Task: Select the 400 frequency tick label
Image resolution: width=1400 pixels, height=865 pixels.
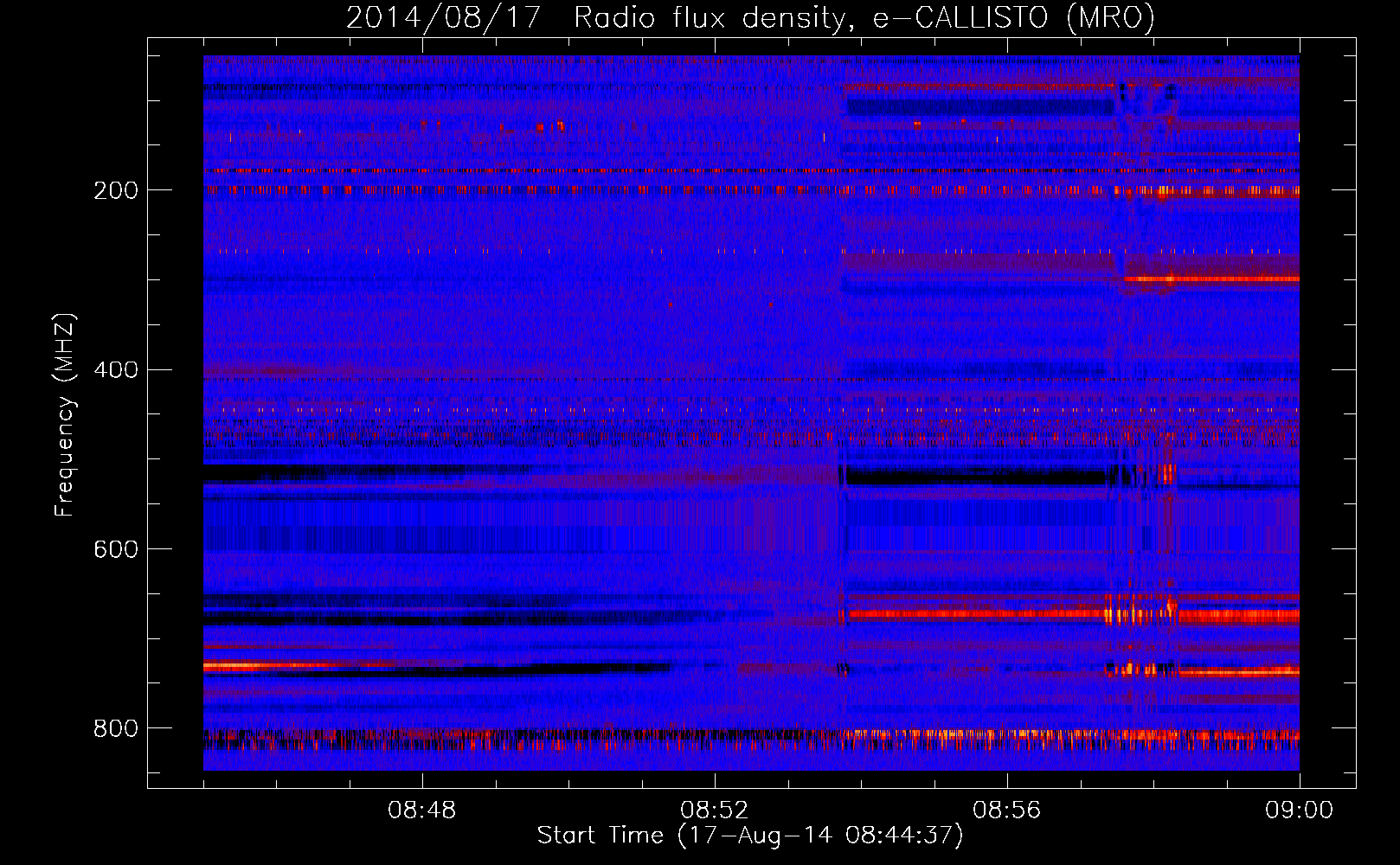Action: tap(116, 370)
